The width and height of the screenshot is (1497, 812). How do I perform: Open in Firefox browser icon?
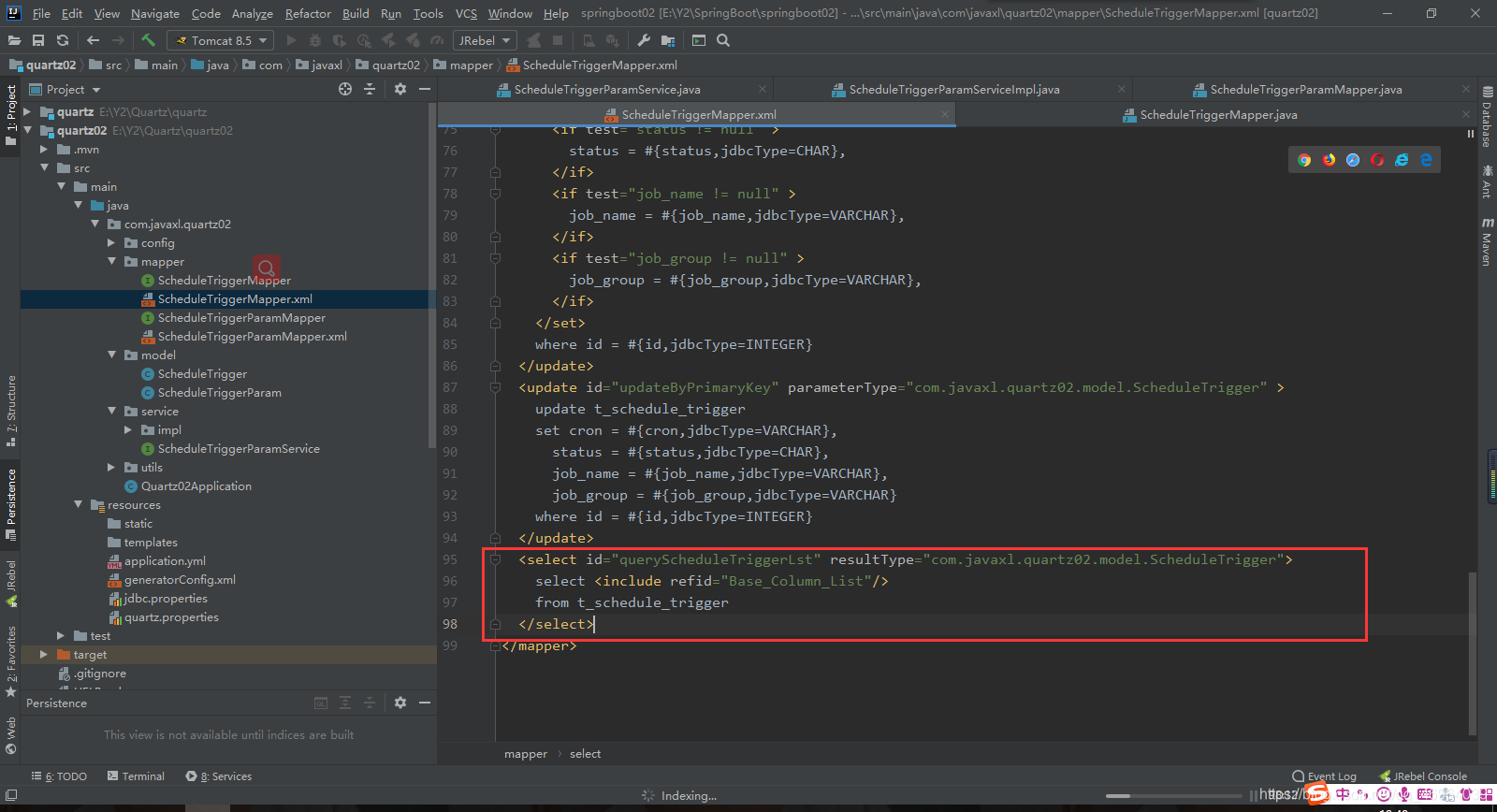click(x=1329, y=160)
